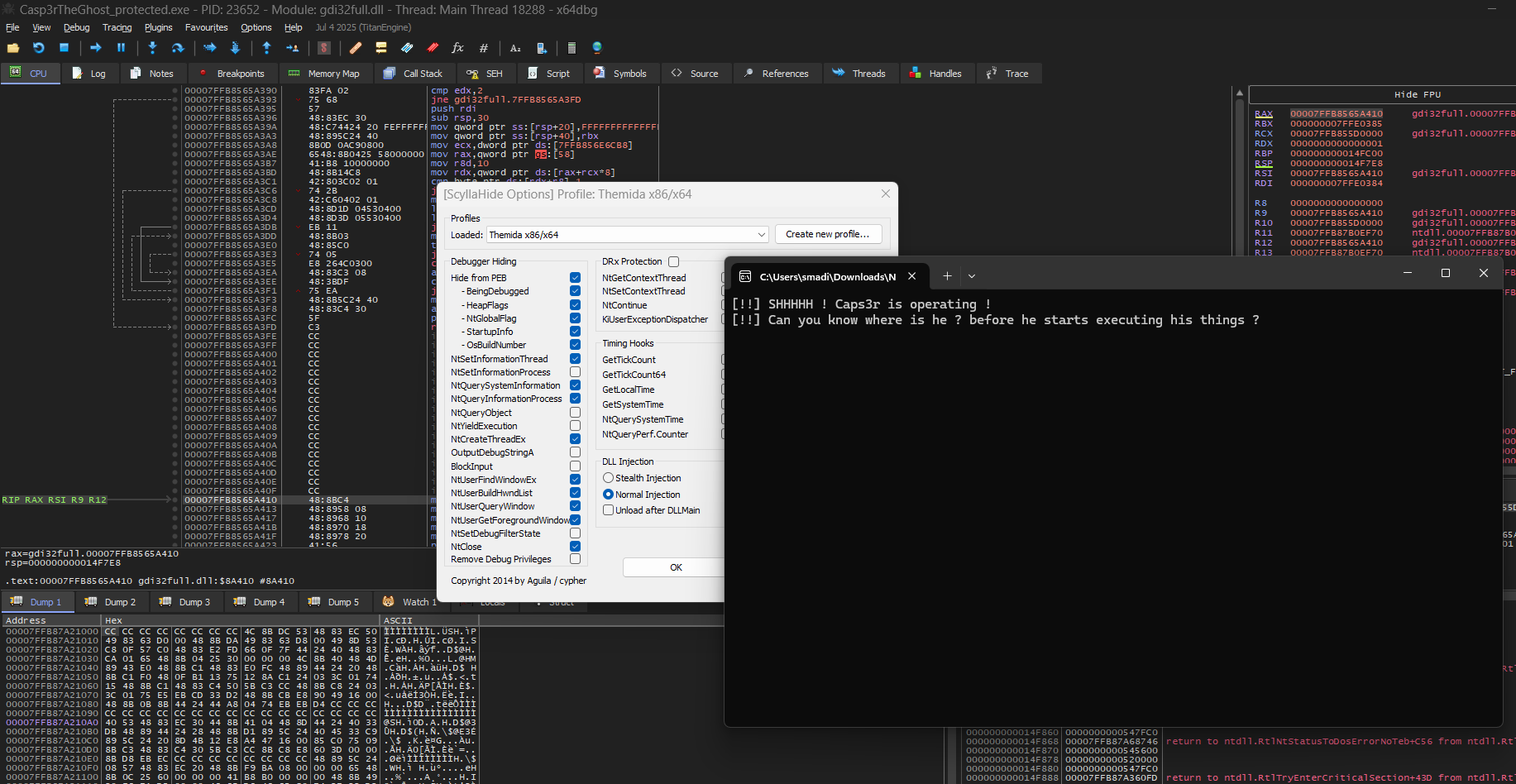This screenshot has width=1516, height=784.
Task: Uncheck the Hide from PEB checkbox
Action: point(575,278)
